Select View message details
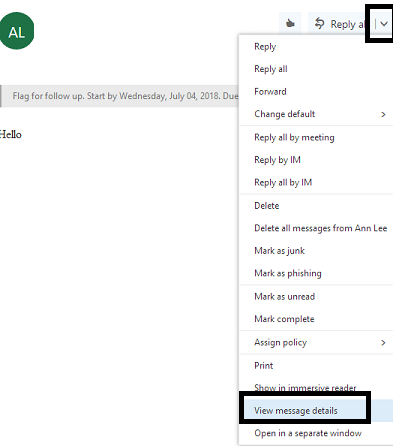The height and width of the screenshot is (446, 393). coord(316,411)
